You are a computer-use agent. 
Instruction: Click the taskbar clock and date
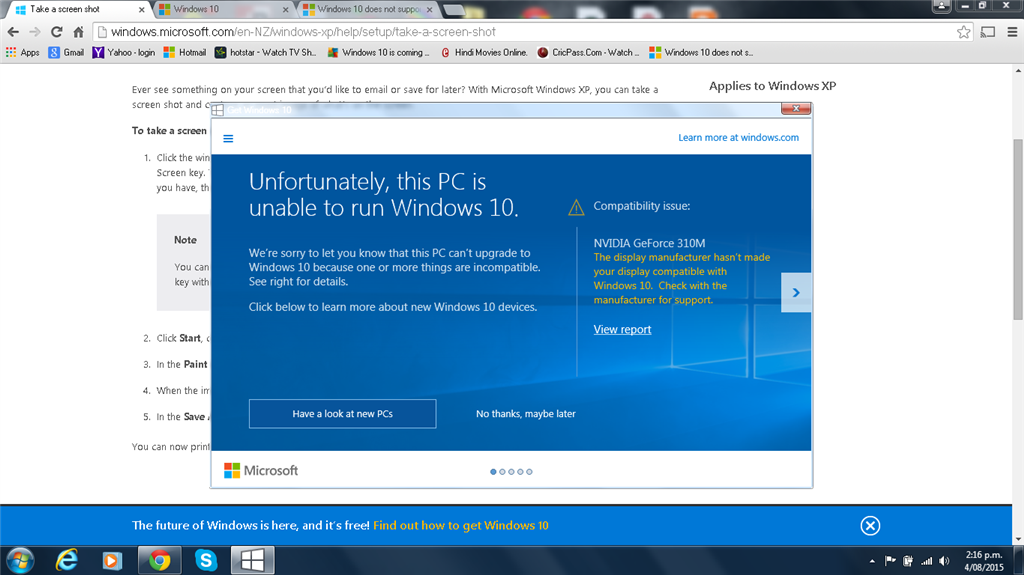pyautogui.click(x=984, y=561)
